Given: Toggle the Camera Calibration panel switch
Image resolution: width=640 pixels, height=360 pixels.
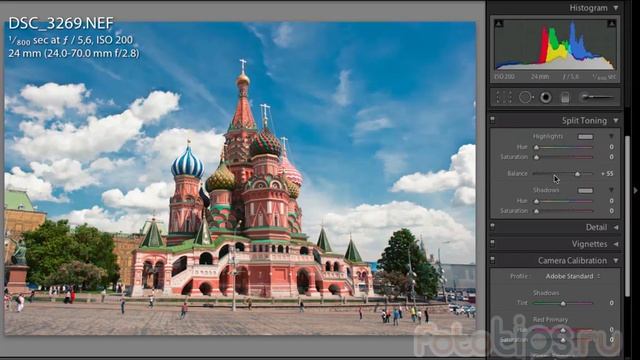Looking at the screenshot, I should point(492,260).
